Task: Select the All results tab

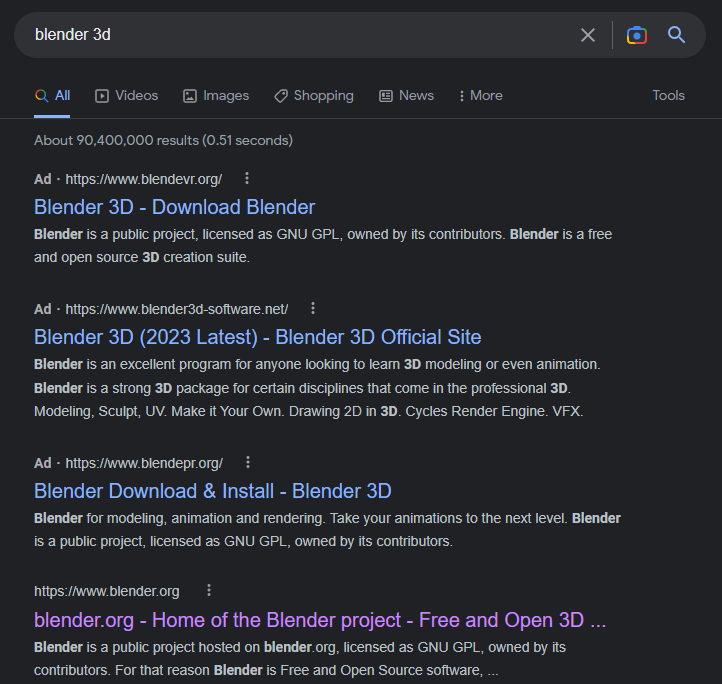Action: coord(52,96)
